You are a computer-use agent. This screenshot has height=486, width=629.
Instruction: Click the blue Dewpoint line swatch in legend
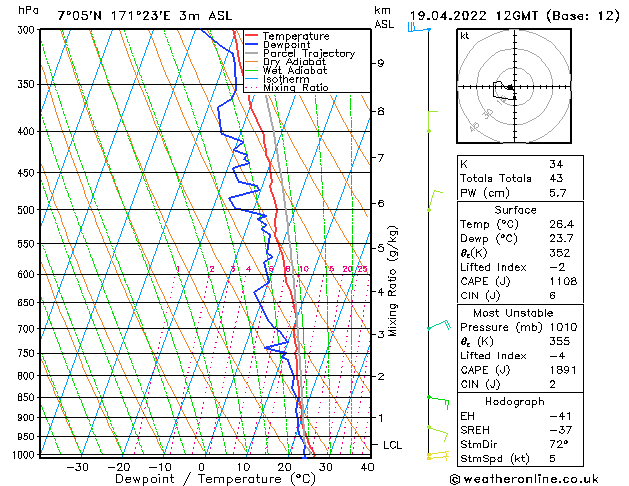(x=251, y=45)
